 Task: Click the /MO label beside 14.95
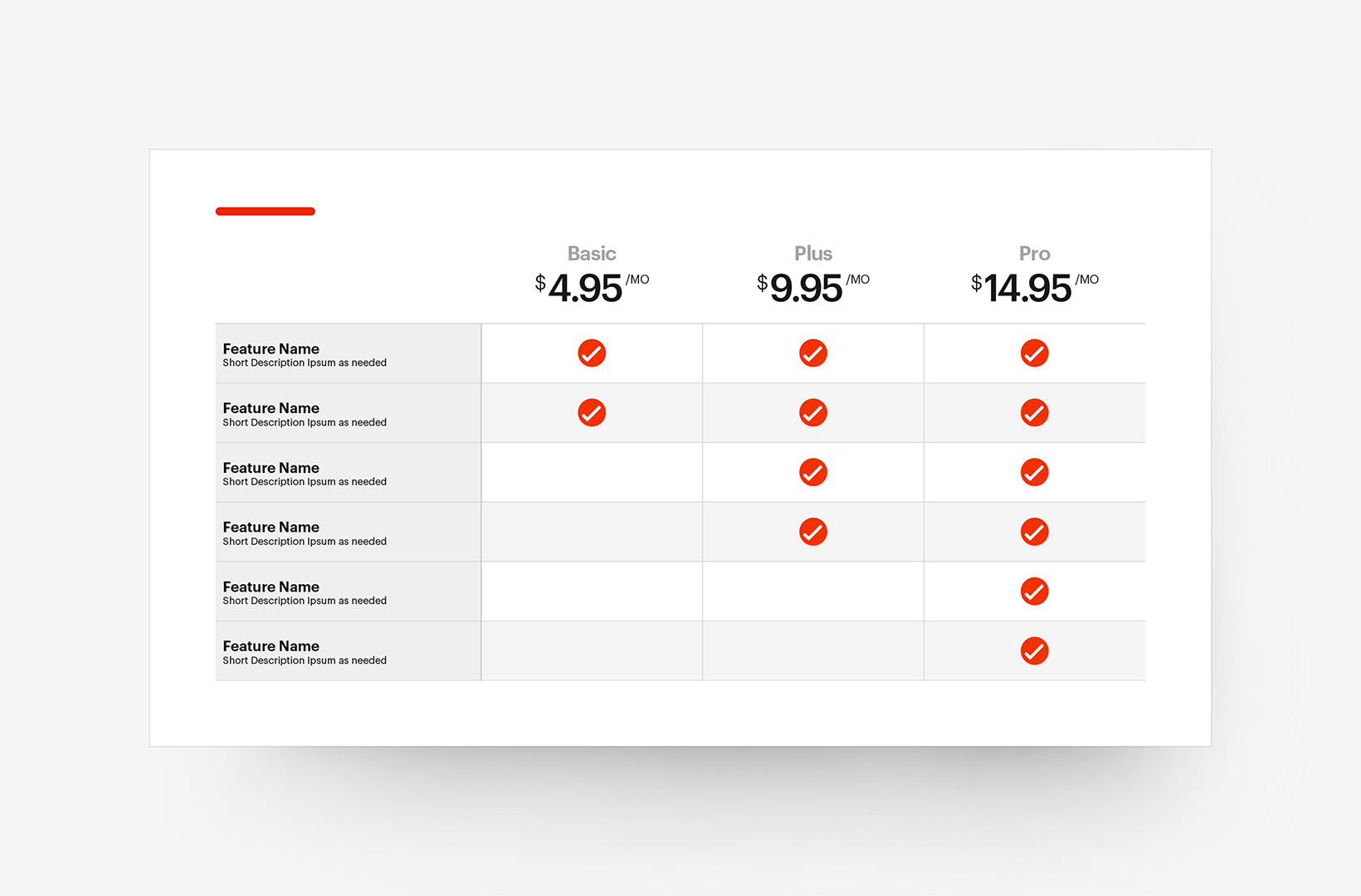click(1087, 280)
